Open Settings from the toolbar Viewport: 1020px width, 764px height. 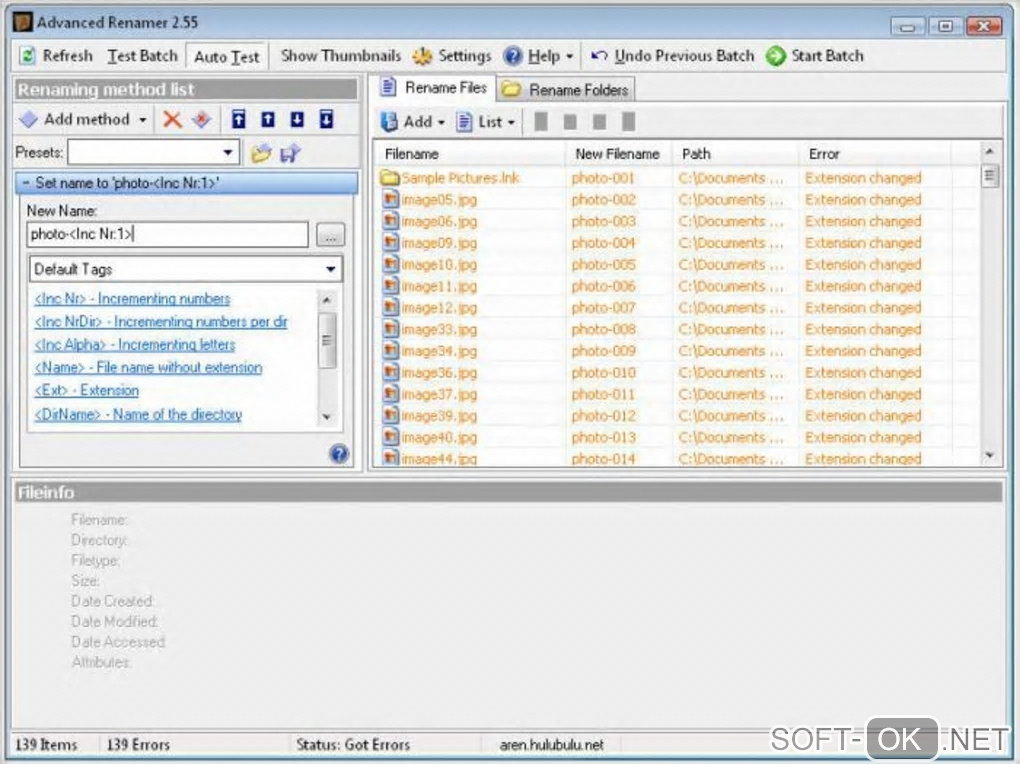452,56
